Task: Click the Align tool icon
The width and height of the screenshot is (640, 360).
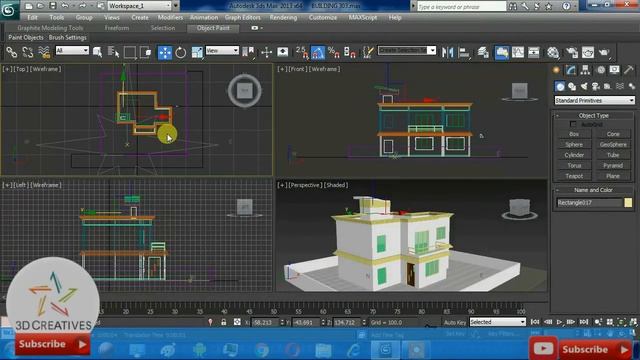Action: click(464, 52)
